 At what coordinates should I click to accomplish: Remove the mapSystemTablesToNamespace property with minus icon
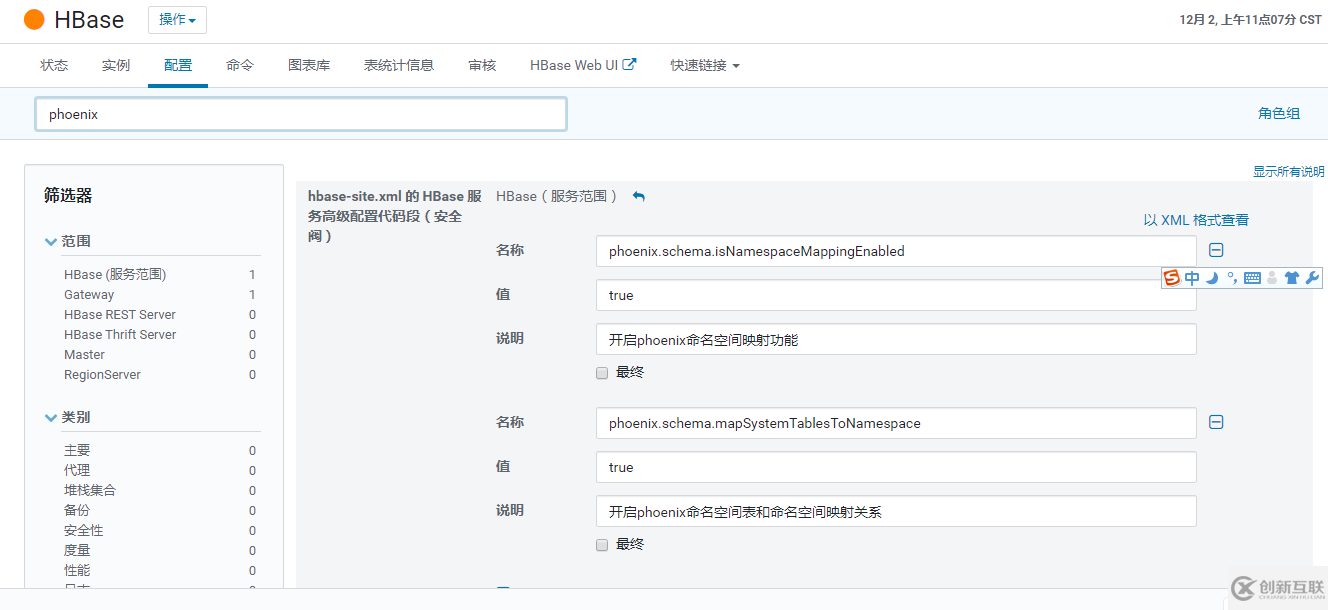click(x=1216, y=423)
